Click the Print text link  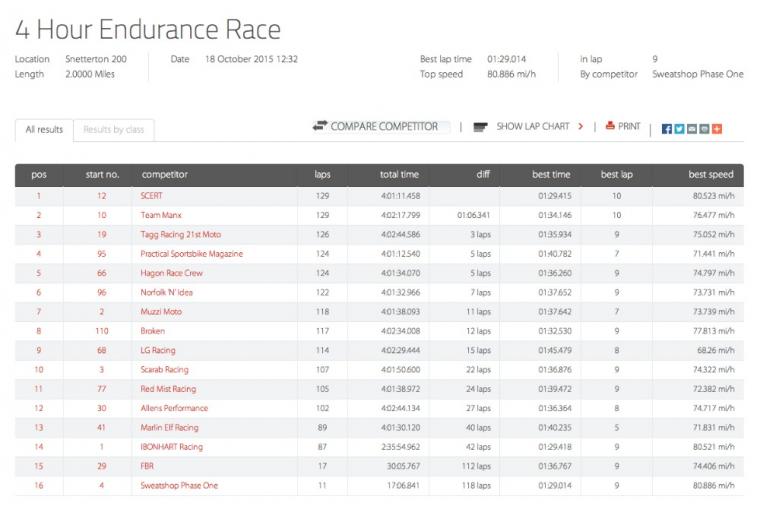pos(629,127)
